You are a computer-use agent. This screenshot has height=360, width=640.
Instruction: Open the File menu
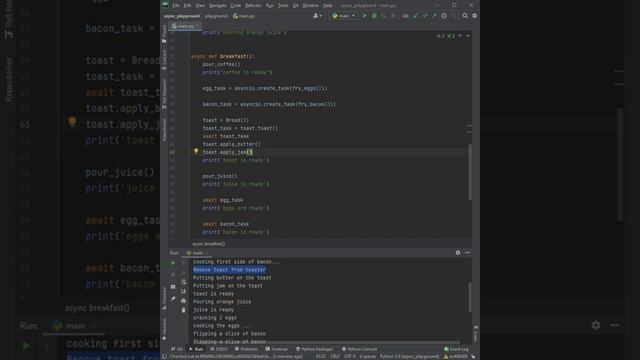176,6
